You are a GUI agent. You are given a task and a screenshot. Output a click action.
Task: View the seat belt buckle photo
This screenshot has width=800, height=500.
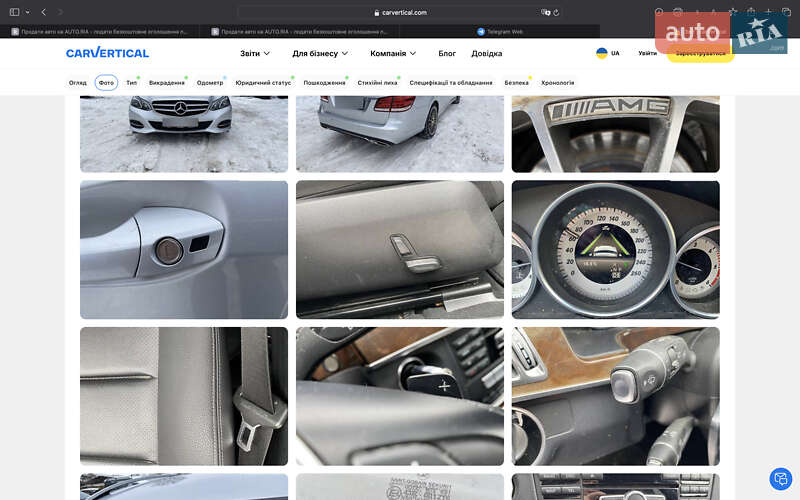pyautogui.click(x=184, y=396)
